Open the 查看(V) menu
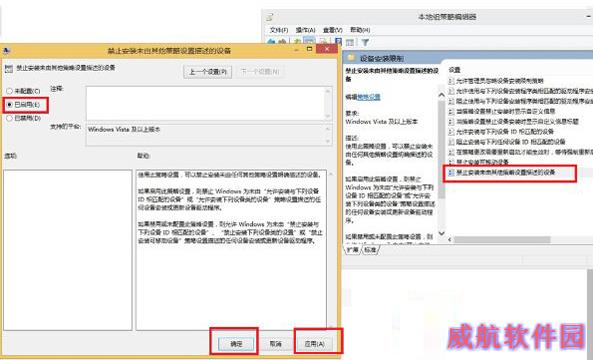This screenshot has height=360, width=593. coord(333,30)
